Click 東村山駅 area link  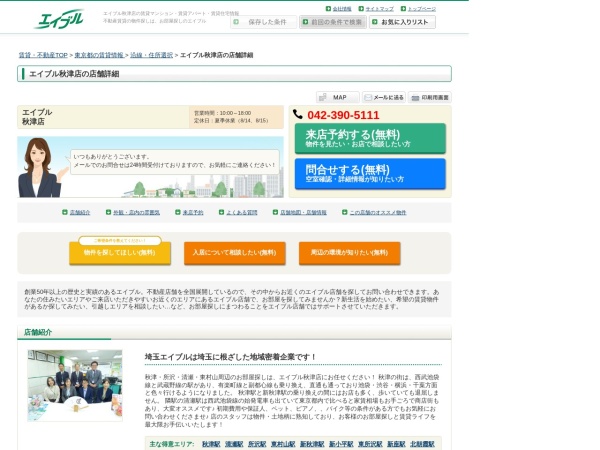[283, 444]
